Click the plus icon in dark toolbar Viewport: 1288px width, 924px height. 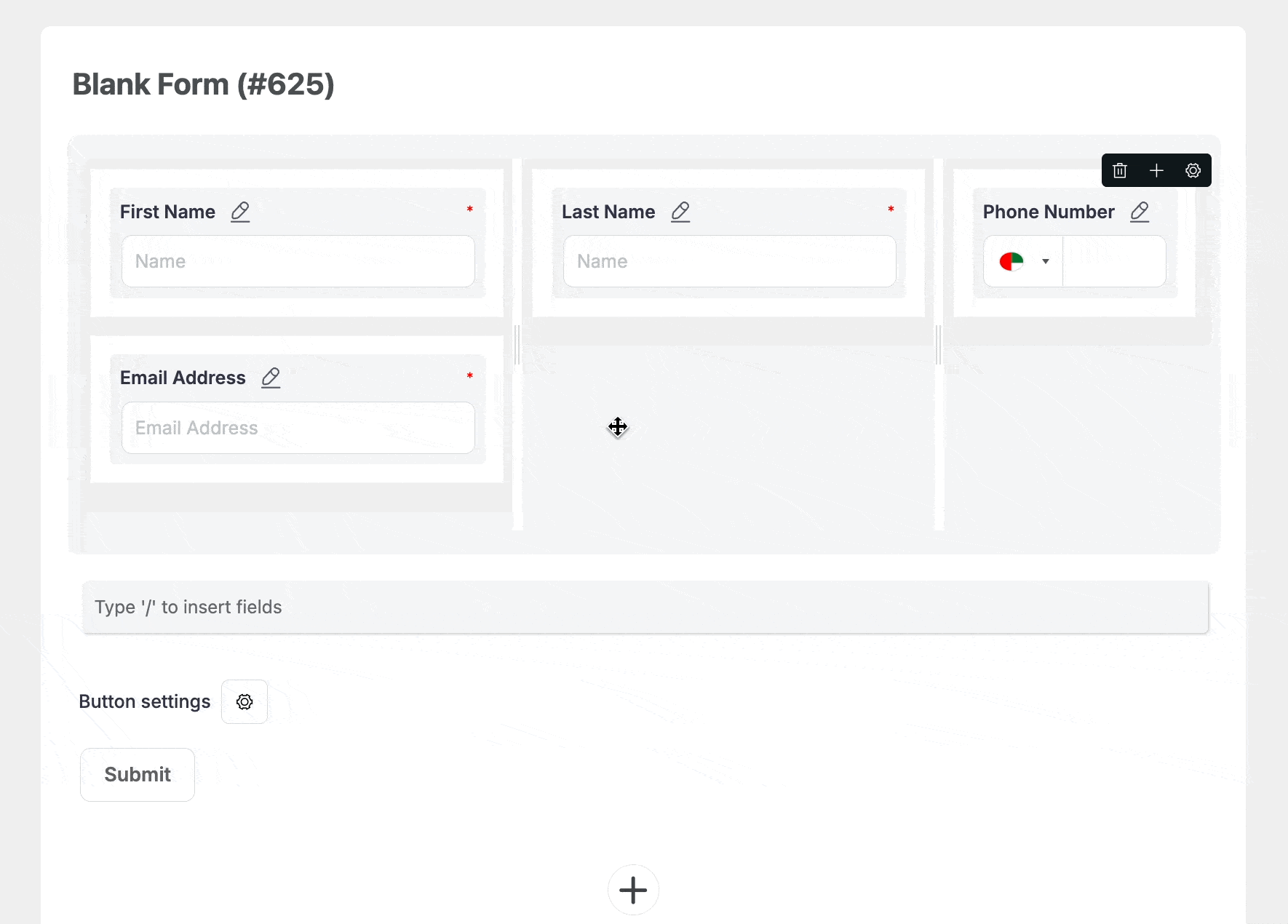[1156, 170]
